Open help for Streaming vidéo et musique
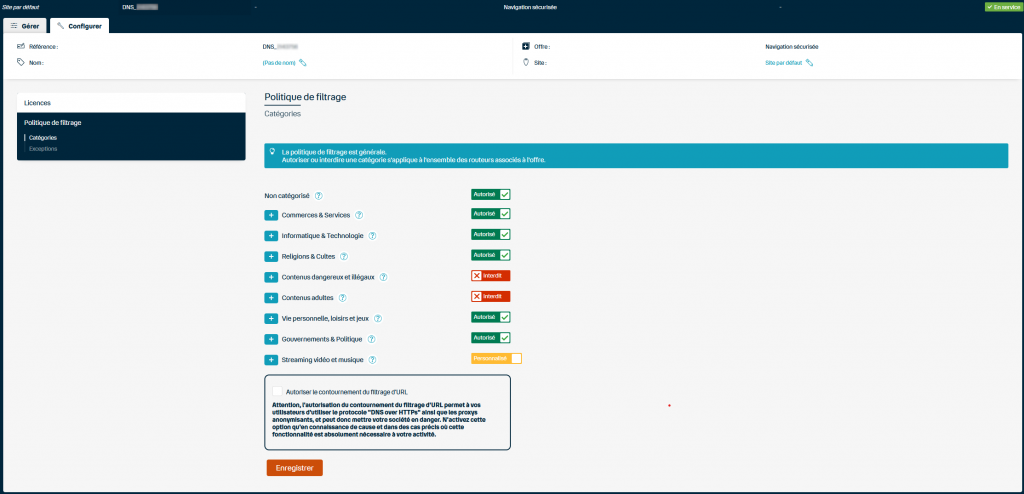 tap(372, 360)
